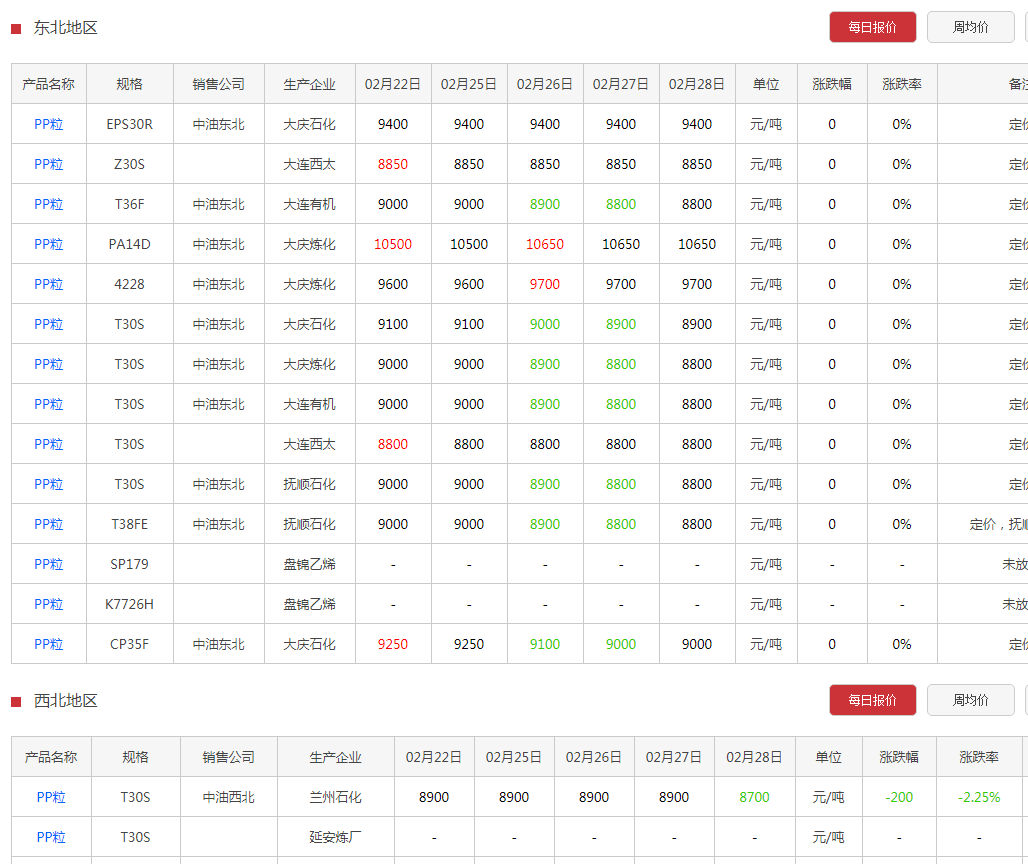Click the green -2.25% value for 兰州石化

click(x=978, y=797)
